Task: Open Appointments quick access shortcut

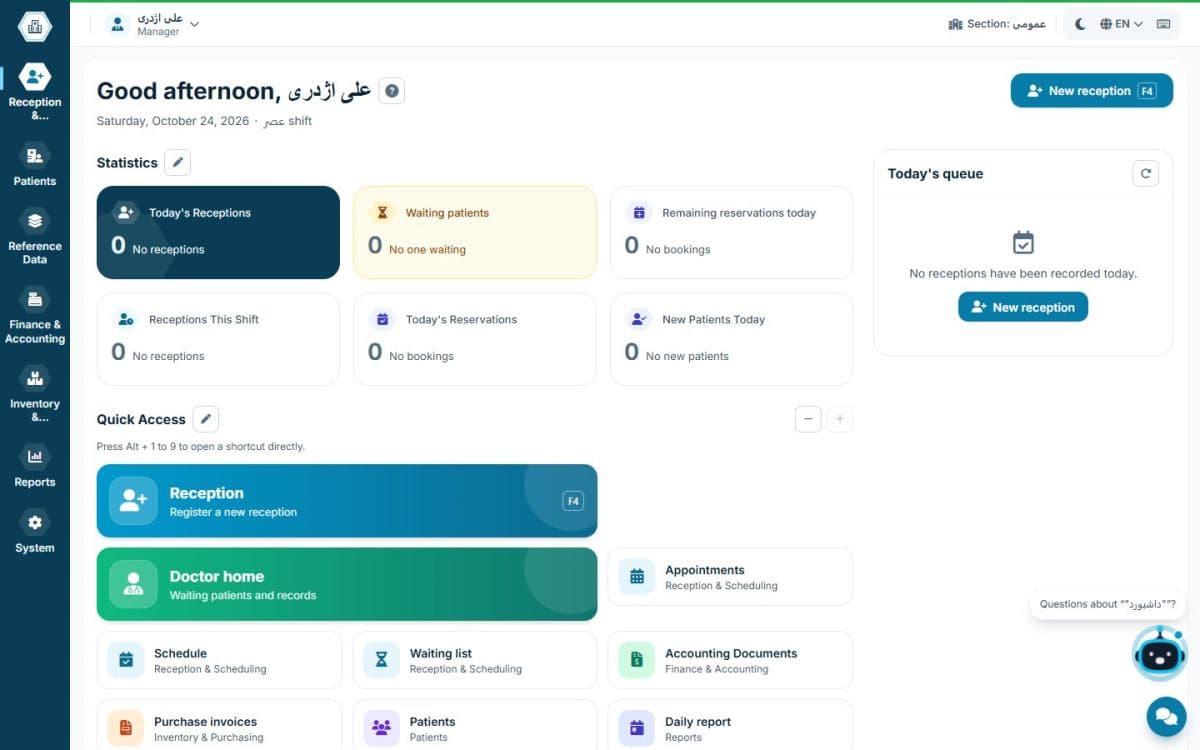Action: coord(730,577)
